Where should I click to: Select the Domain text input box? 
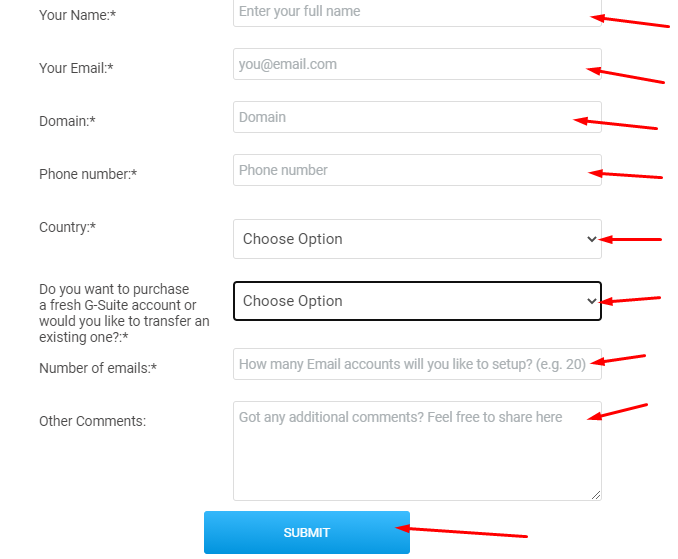pyautogui.click(x=417, y=117)
